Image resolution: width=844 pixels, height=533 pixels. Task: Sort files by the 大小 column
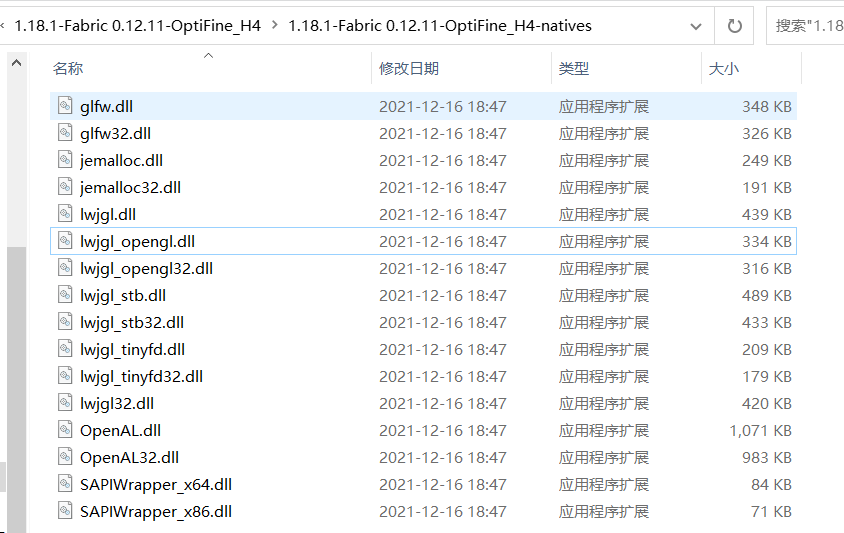724,68
